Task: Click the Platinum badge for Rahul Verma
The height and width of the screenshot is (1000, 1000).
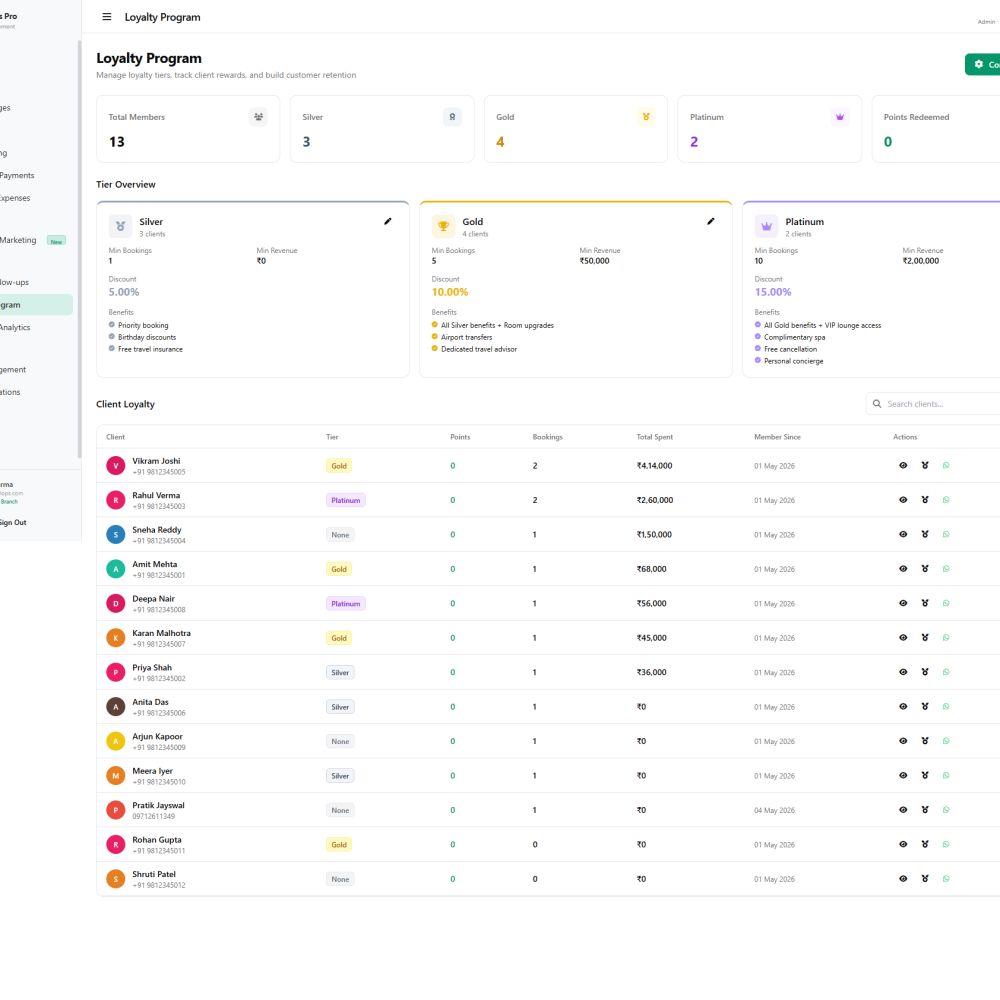Action: (346, 501)
